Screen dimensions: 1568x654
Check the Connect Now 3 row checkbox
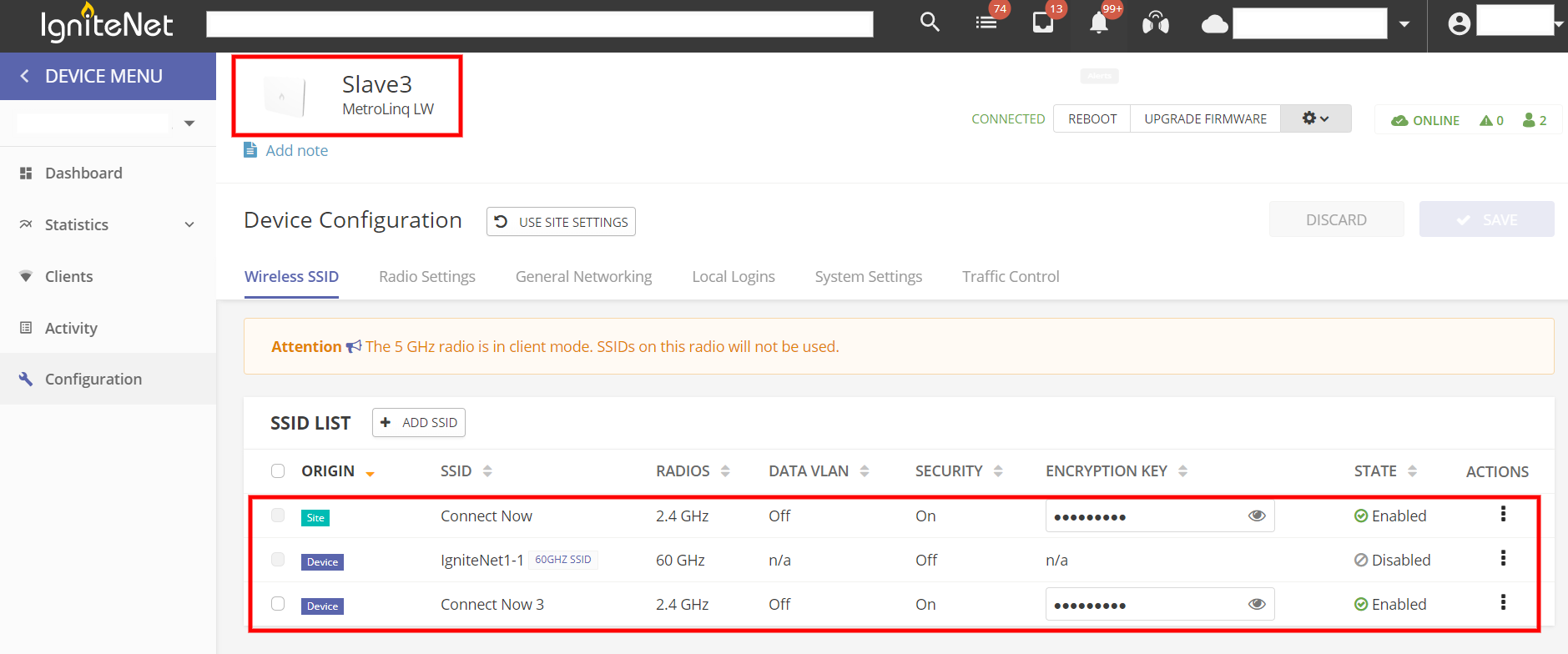pyautogui.click(x=278, y=603)
